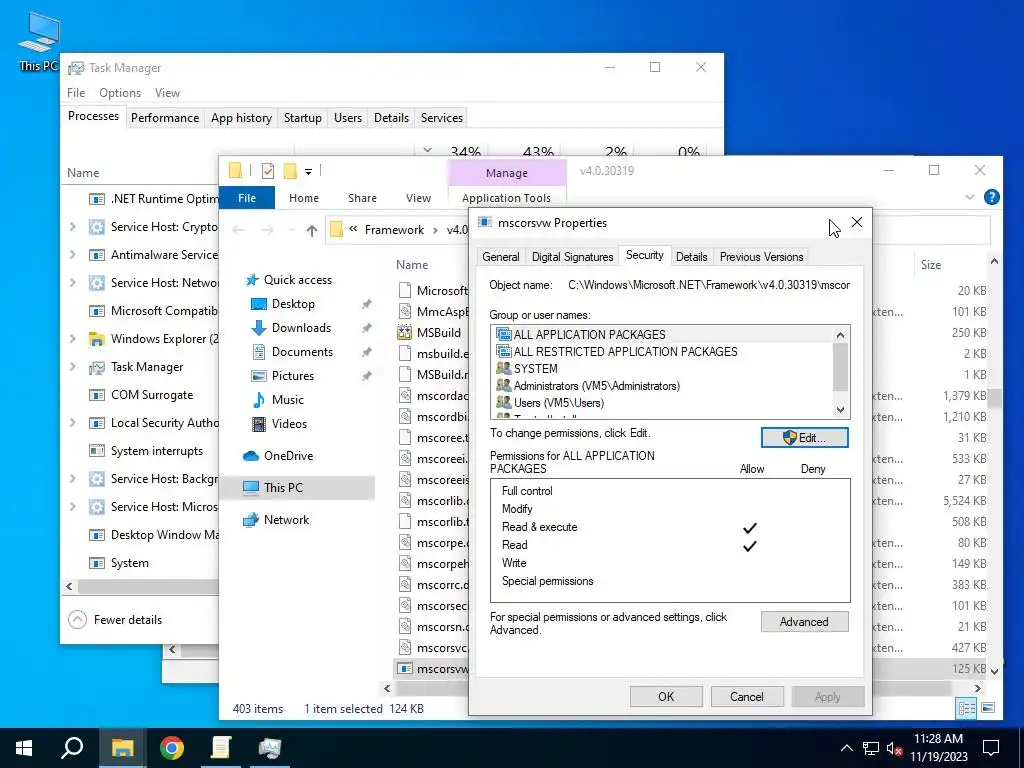
Task: Launch Chrome from the taskbar
Action: click(172, 748)
